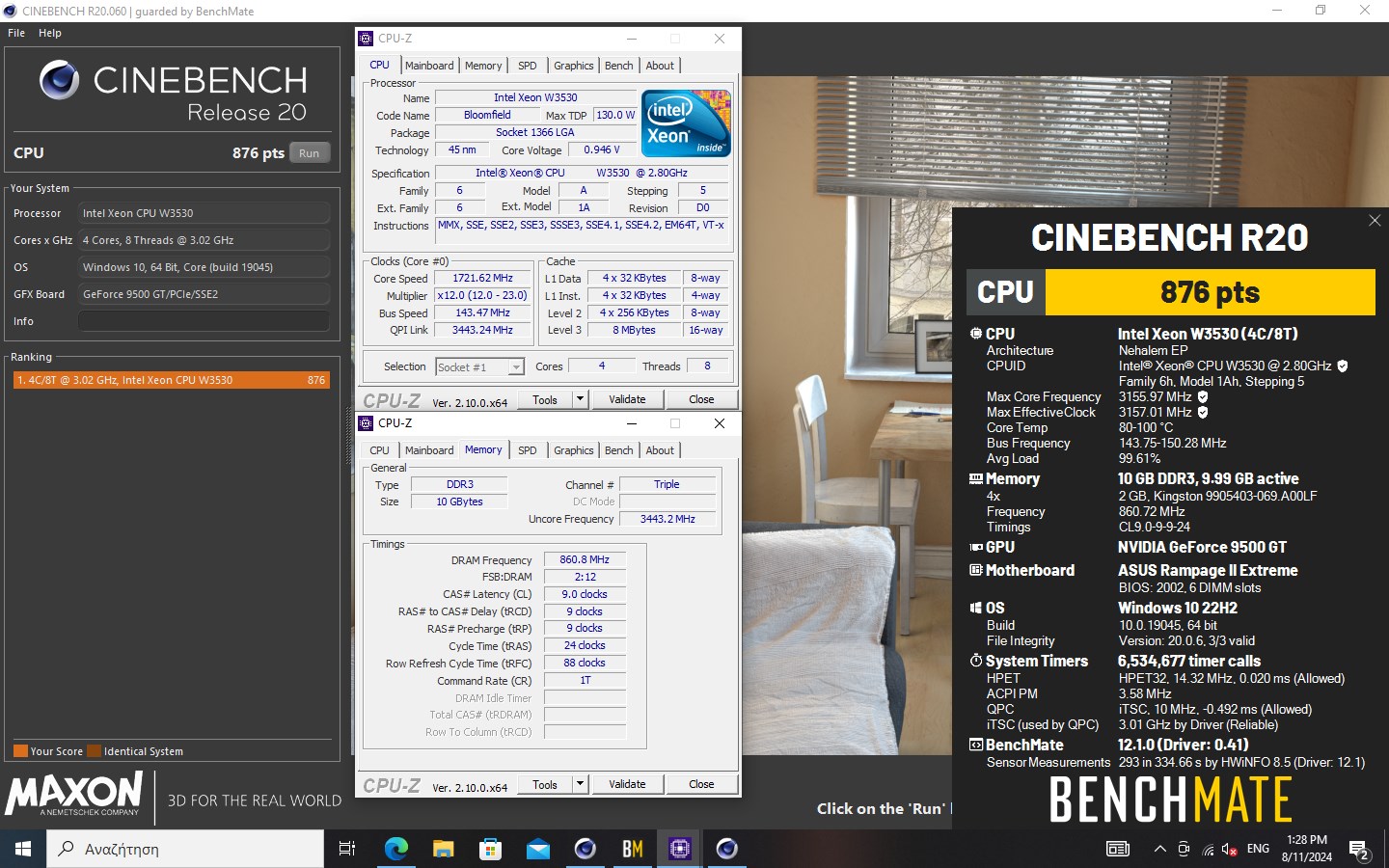Screen dimensions: 1389x868
Task: Open About tab in lower CPU-Z window
Action: [660, 450]
